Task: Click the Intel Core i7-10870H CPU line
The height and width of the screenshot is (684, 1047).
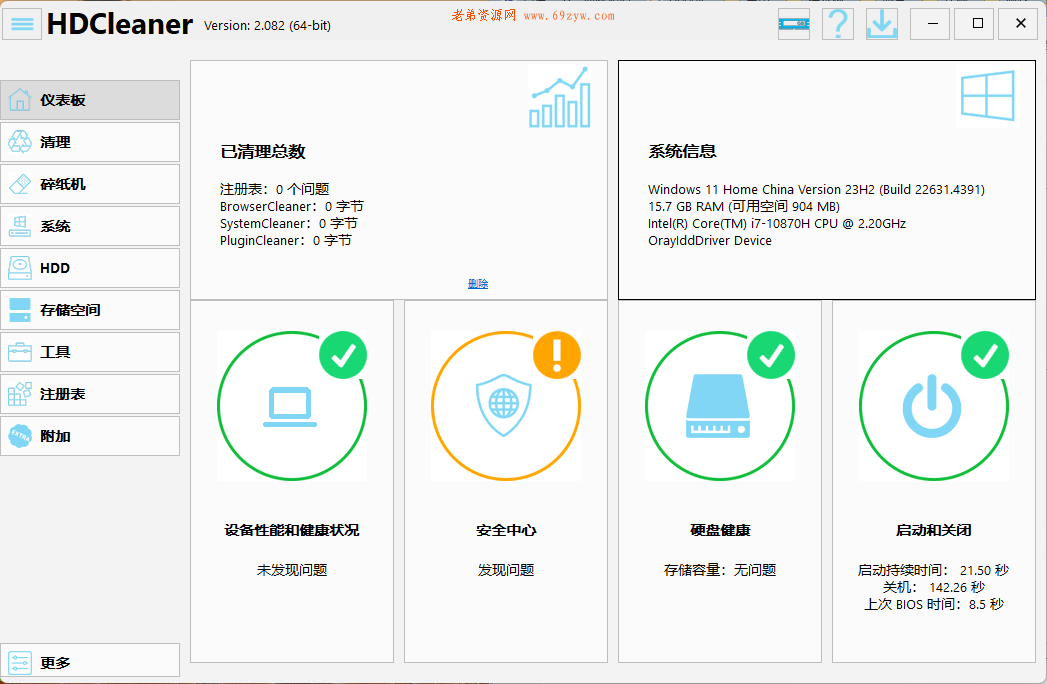Action: click(777, 224)
